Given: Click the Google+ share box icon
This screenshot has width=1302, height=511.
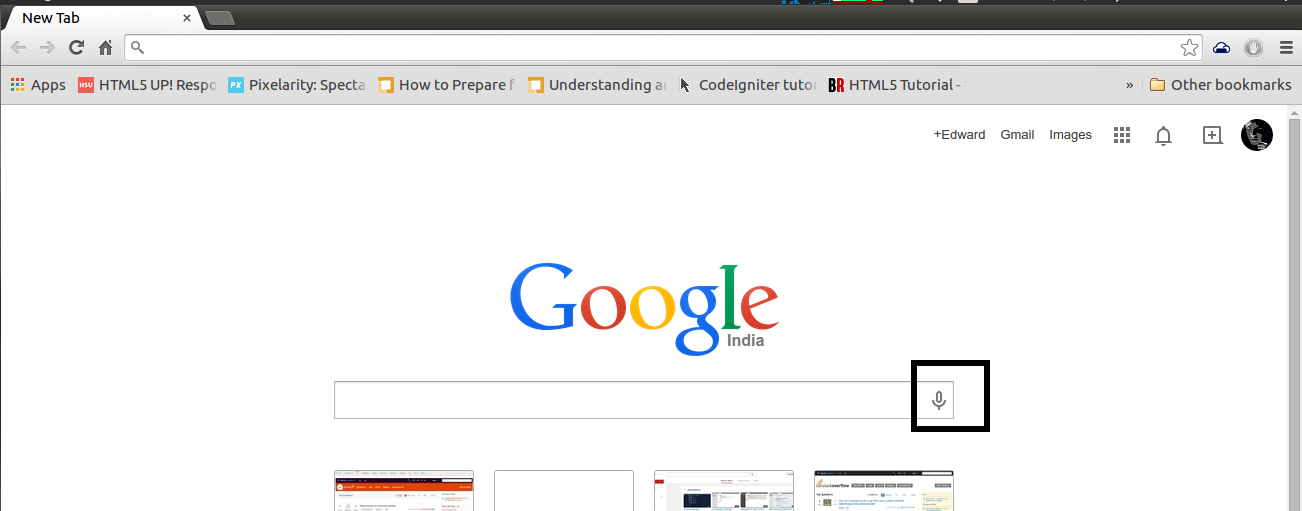Looking at the screenshot, I should click(x=1212, y=135).
